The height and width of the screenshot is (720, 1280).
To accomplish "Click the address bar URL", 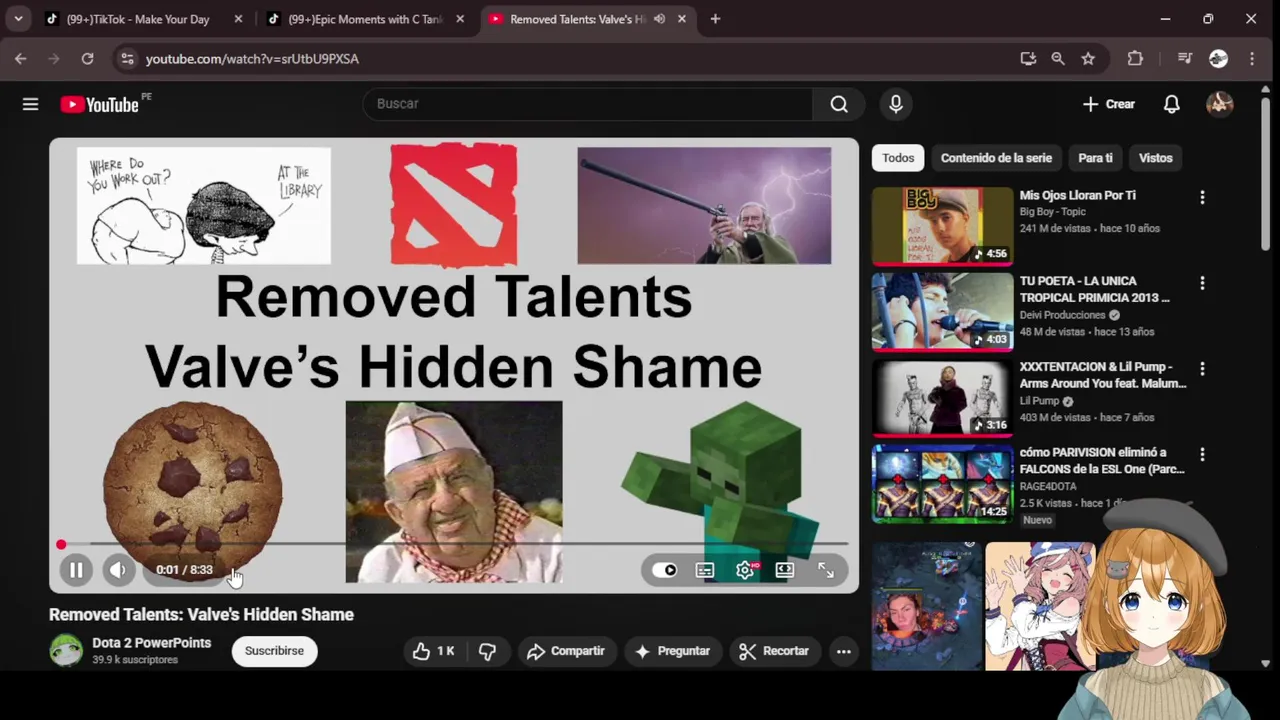I will 252,59.
